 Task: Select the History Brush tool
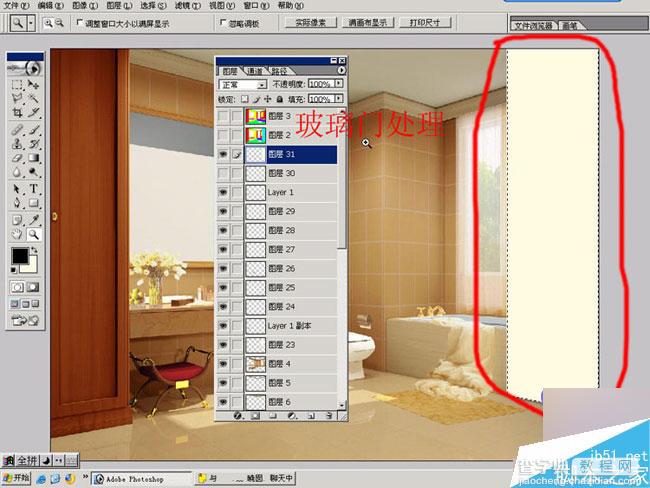click(x=33, y=144)
